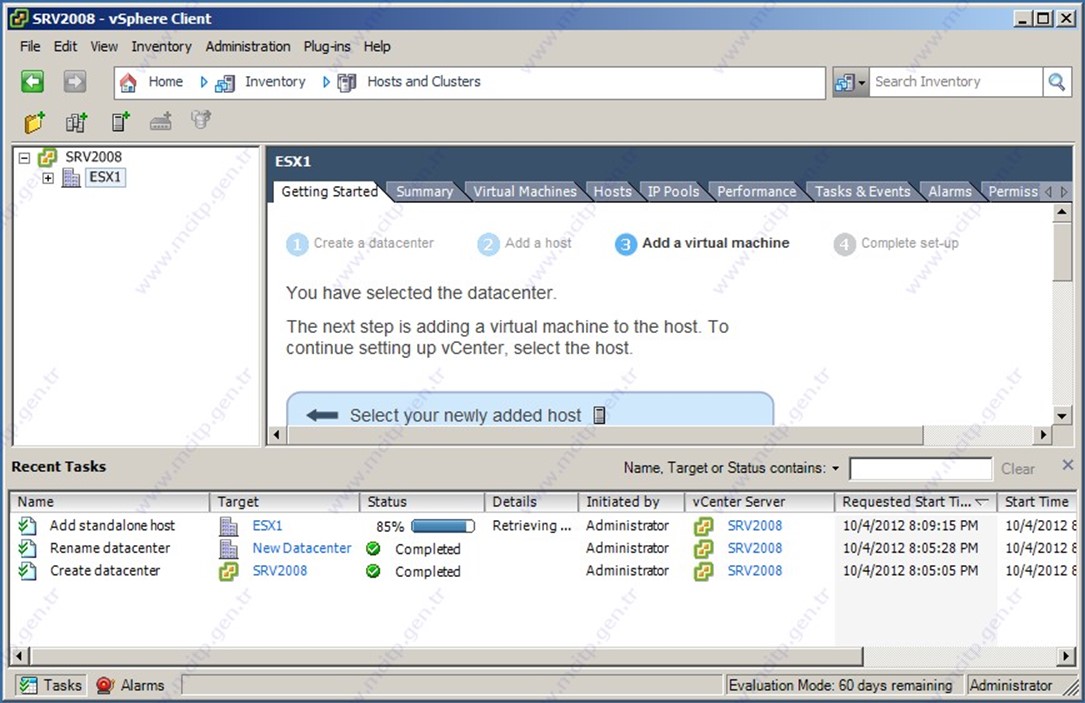Image resolution: width=1085 pixels, height=703 pixels.
Task: Sort by Requested Start Time column header
Action: 915,502
